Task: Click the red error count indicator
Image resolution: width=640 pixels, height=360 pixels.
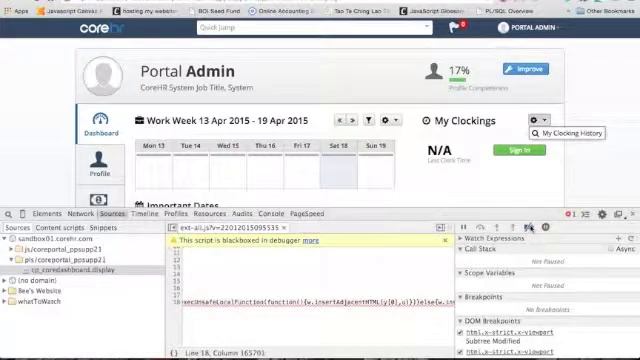Action: coord(570,214)
